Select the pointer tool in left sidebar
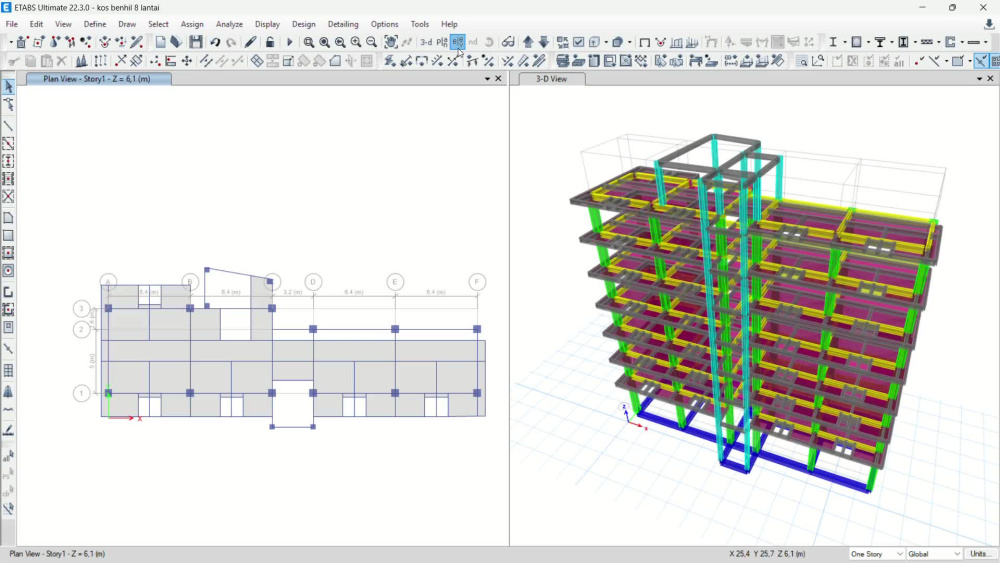Screen dimensions: 1000x563 [x=8, y=86]
